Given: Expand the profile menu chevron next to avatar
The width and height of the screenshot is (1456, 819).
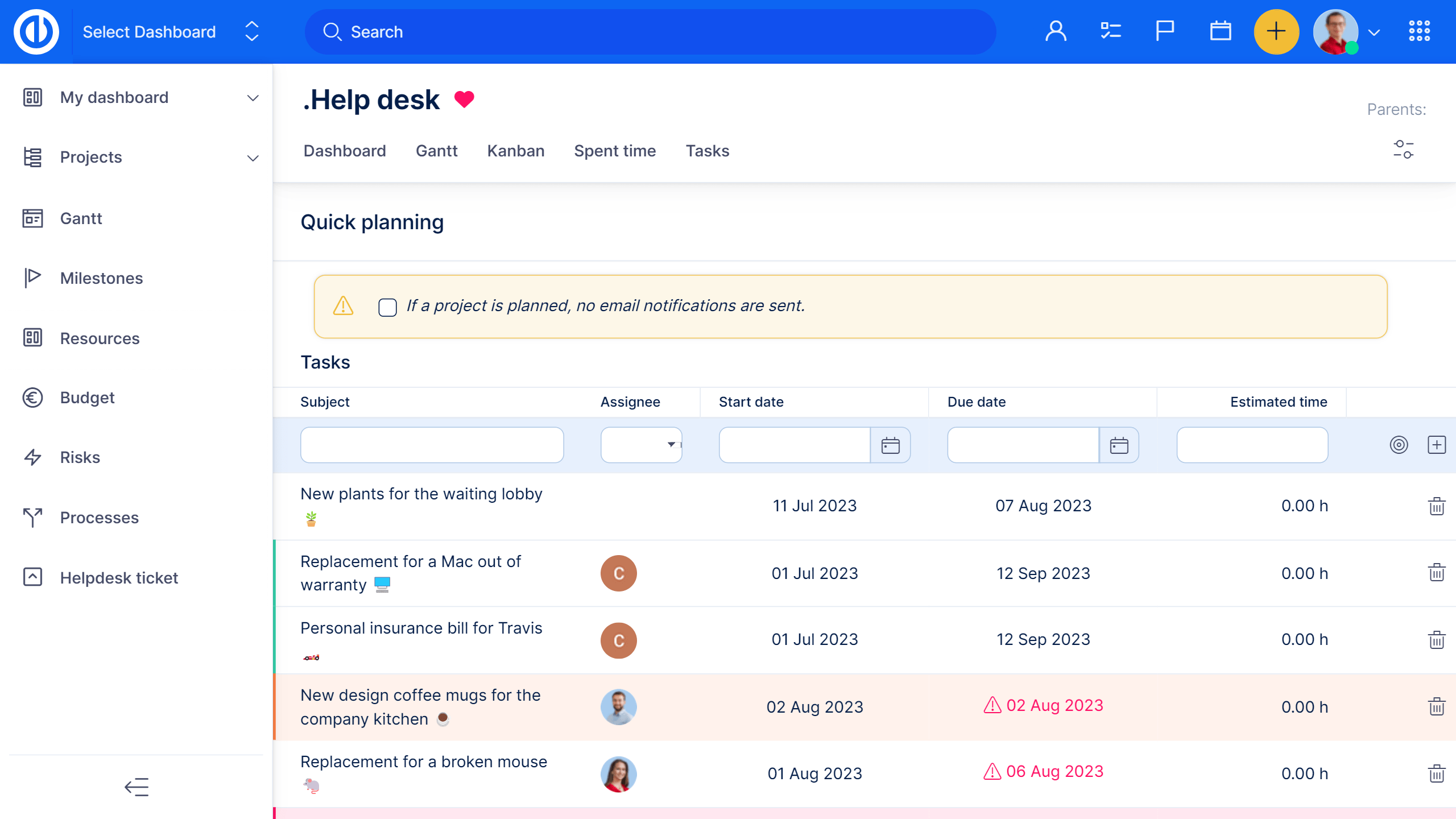Looking at the screenshot, I should point(1376,32).
